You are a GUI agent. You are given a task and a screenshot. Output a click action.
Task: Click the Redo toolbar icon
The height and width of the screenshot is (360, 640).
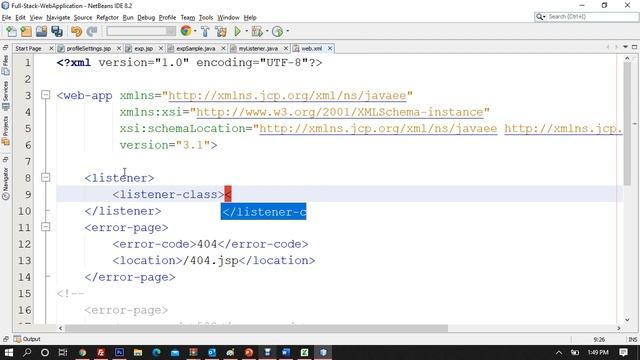pyautogui.click(x=92, y=31)
